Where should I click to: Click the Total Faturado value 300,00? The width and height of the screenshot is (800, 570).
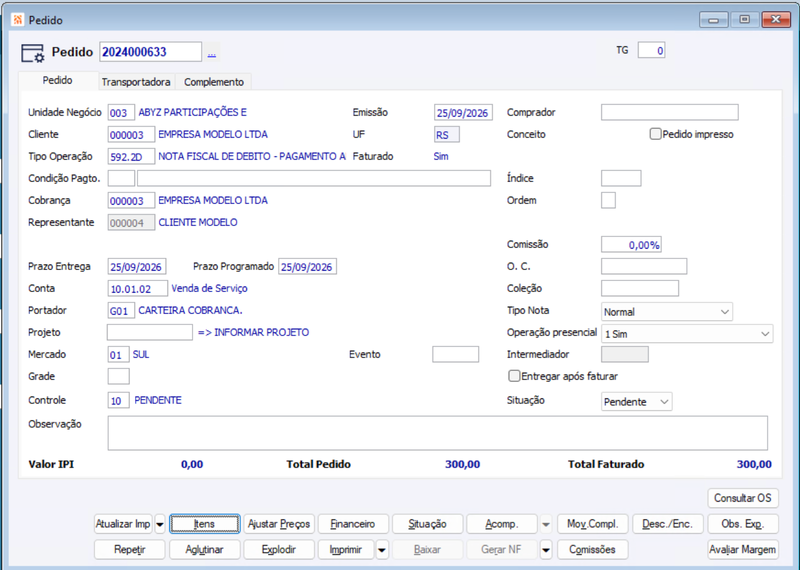coord(754,464)
